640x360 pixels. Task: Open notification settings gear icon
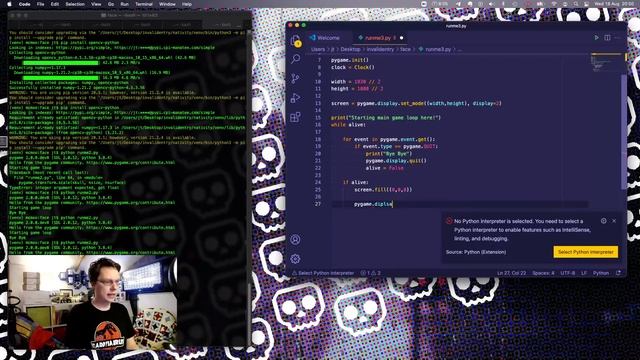604,221
